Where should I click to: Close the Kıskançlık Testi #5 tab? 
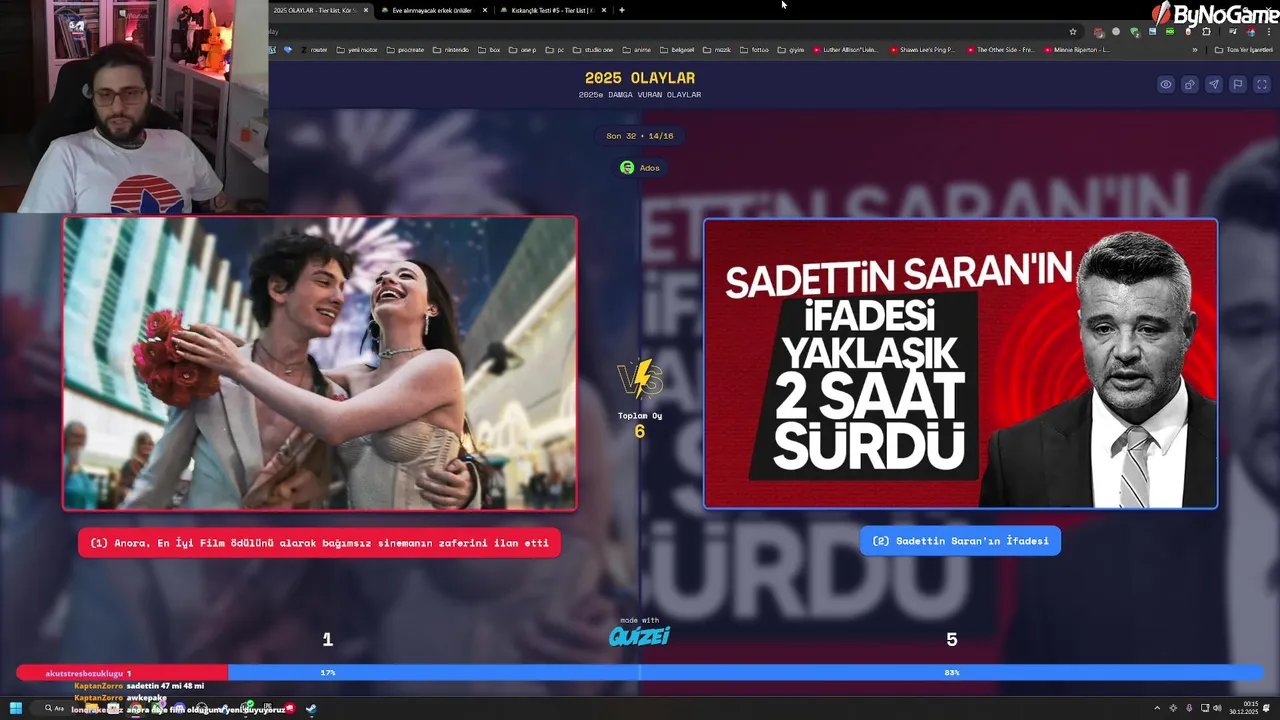pos(604,10)
